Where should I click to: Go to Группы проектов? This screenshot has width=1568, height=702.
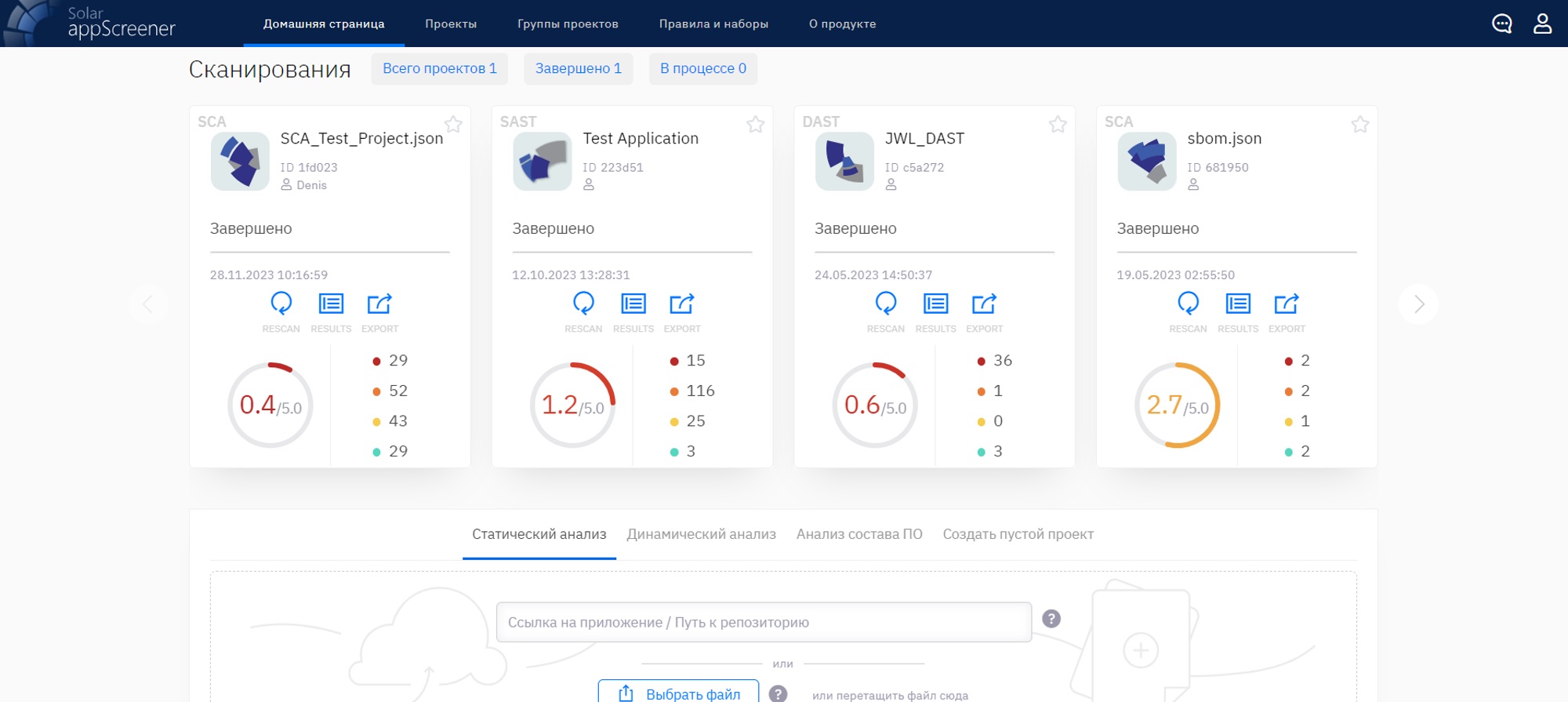coord(568,24)
